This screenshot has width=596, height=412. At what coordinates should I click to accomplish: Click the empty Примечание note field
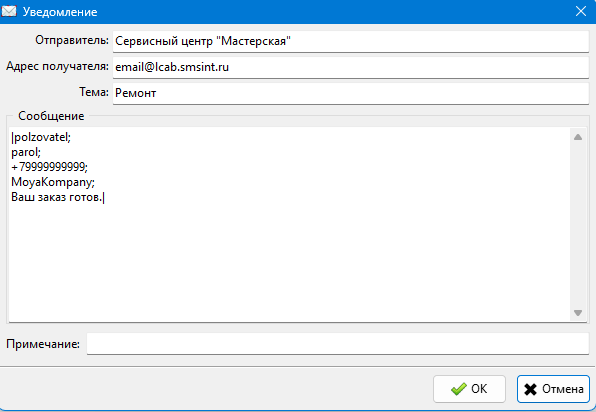[x=338, y=344]
